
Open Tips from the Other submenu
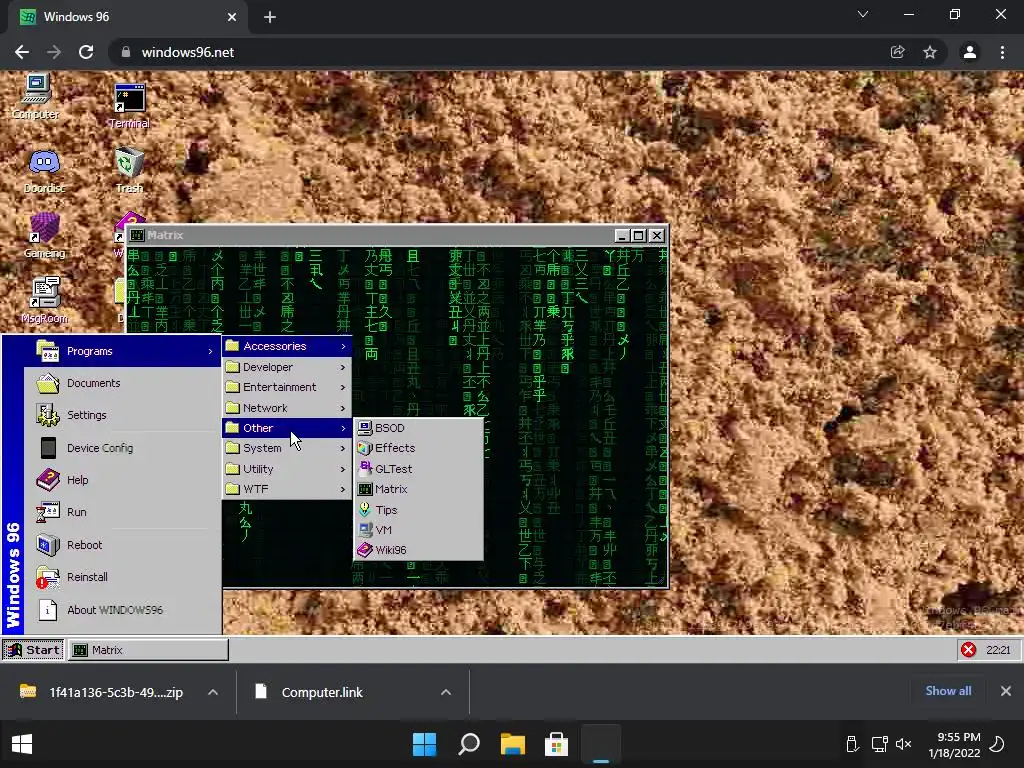click(418, 510)
